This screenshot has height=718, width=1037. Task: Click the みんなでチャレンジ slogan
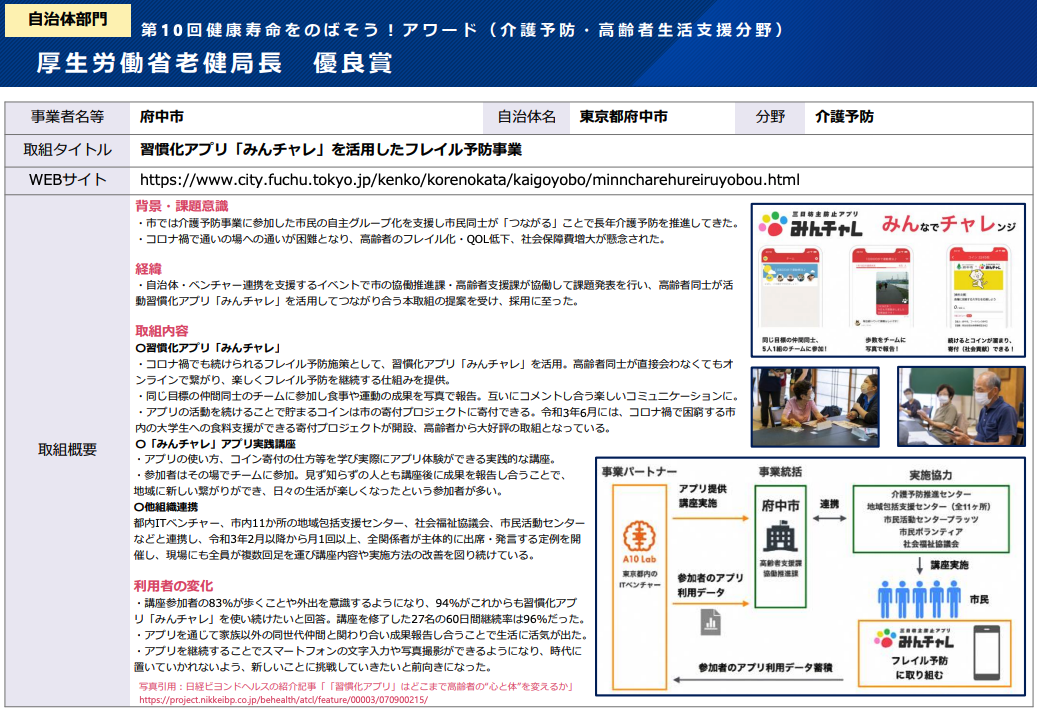pos(948,225)
